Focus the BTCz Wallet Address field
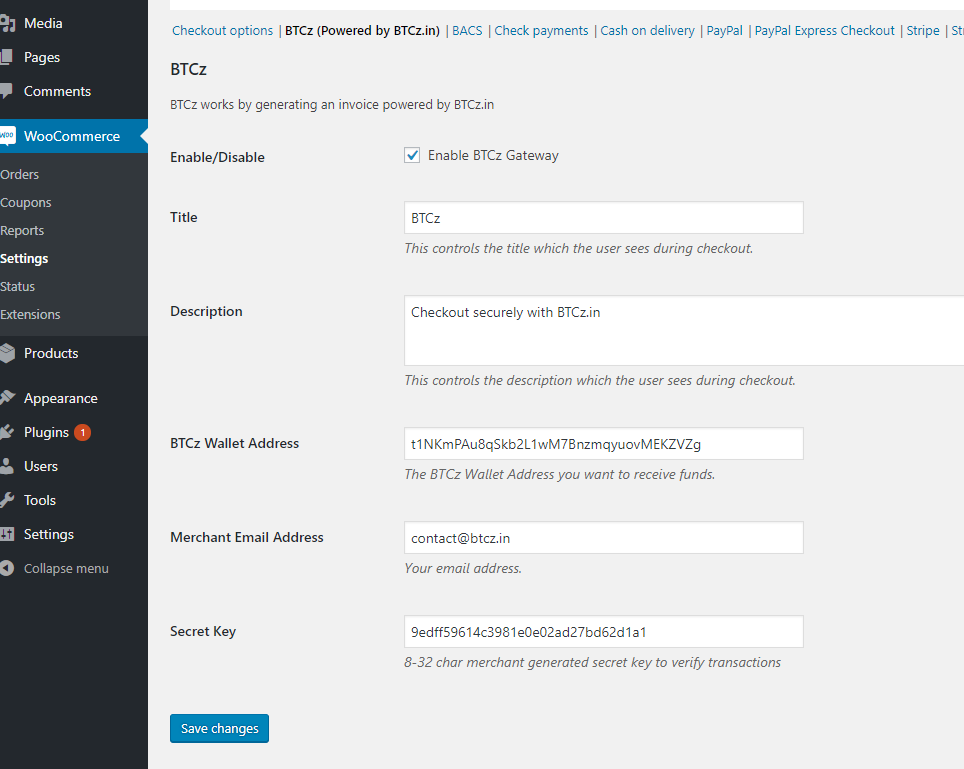 point(604,444)
